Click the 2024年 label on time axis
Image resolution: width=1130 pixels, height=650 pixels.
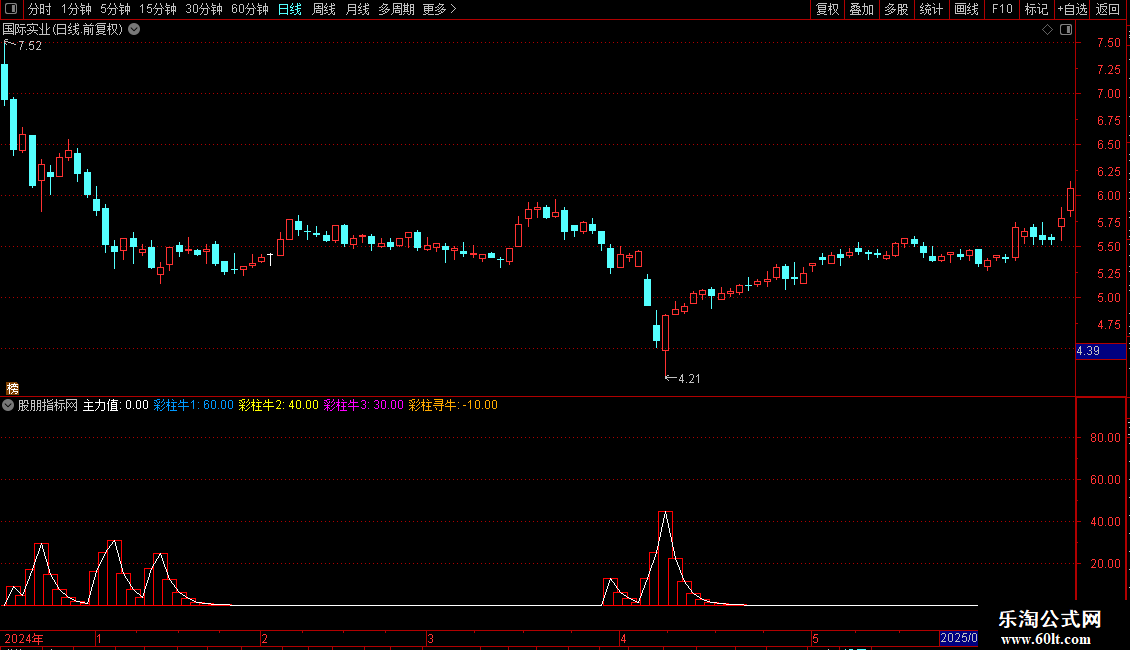coord(24,638)
